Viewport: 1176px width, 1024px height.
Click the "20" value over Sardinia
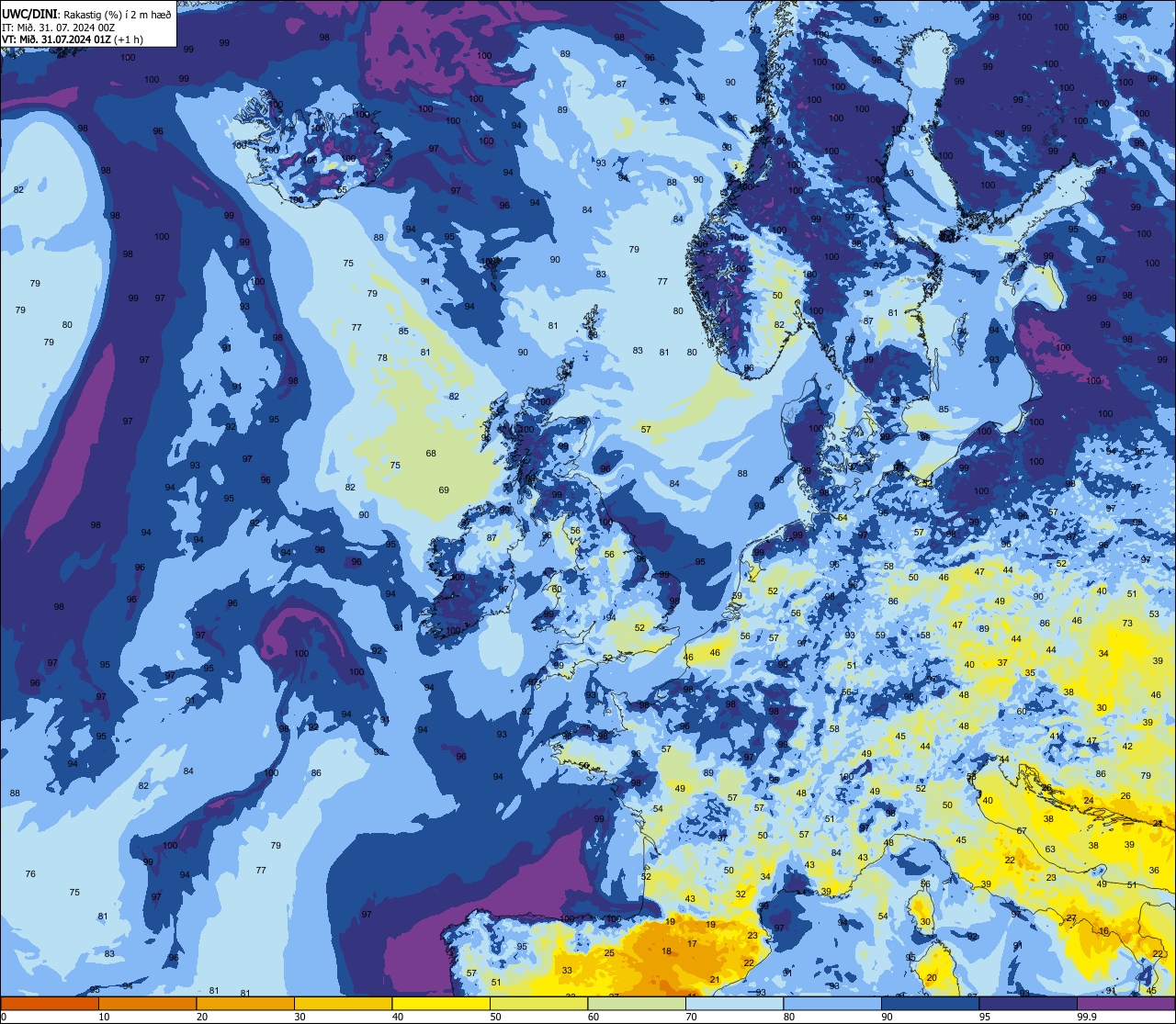point(932,978)
